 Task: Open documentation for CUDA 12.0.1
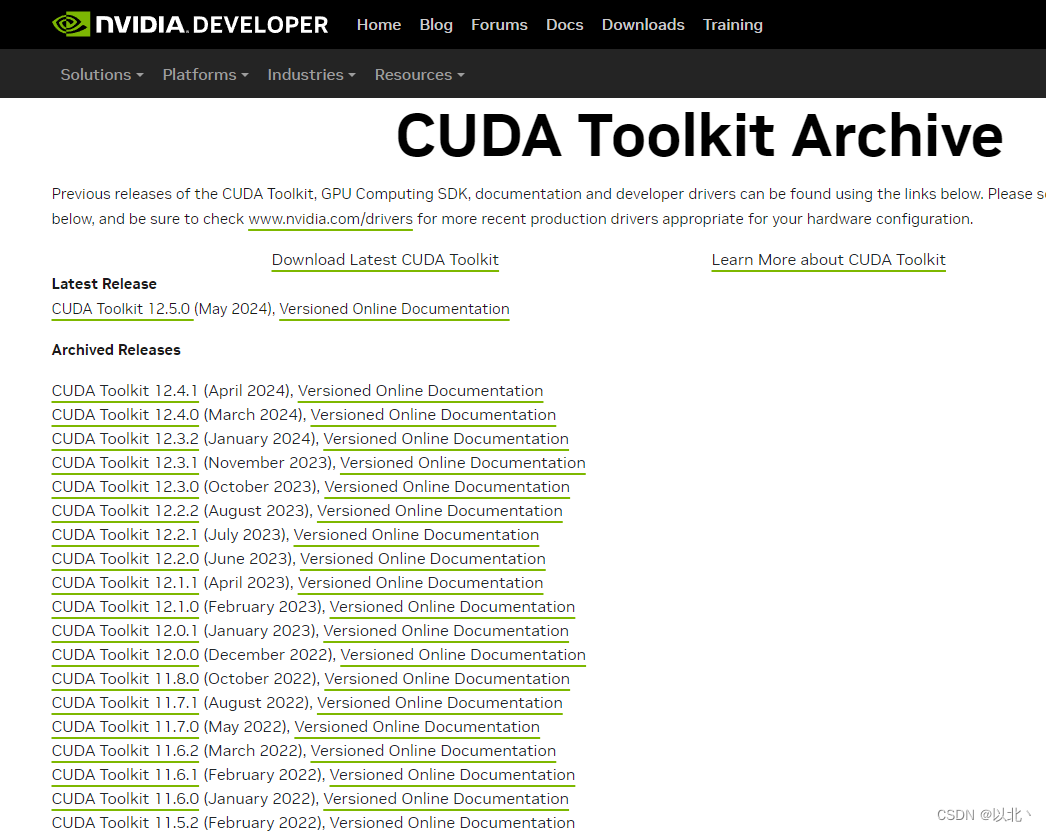[446, 631]
